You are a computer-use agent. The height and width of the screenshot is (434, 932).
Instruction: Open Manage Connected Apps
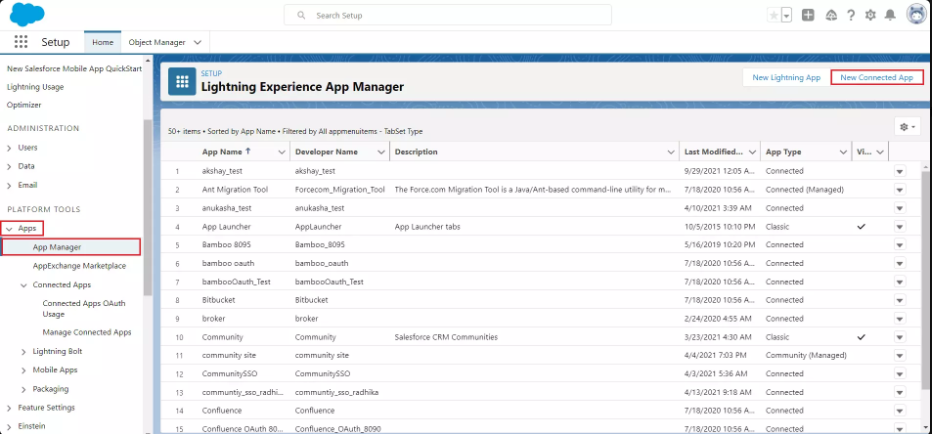[87, 332]
